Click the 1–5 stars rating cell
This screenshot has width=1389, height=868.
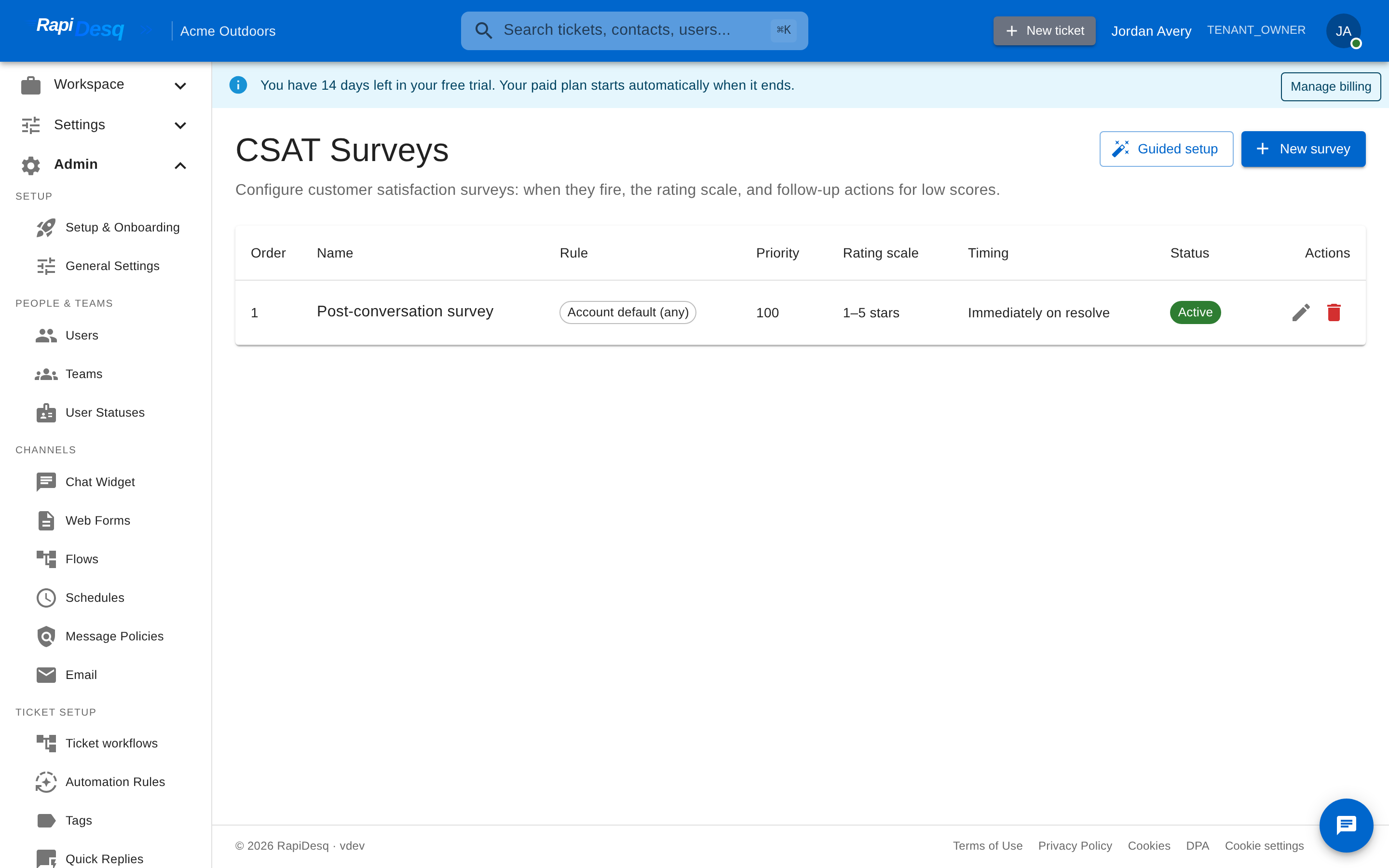tap(871, 313)
